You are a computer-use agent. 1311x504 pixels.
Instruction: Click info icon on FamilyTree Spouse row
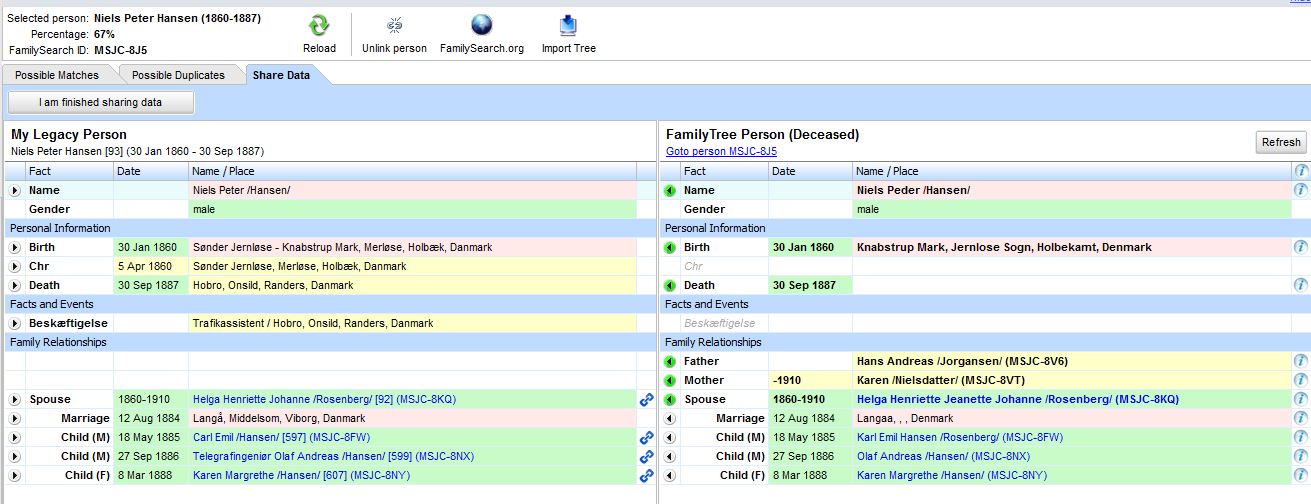(x=1301, y=399)
